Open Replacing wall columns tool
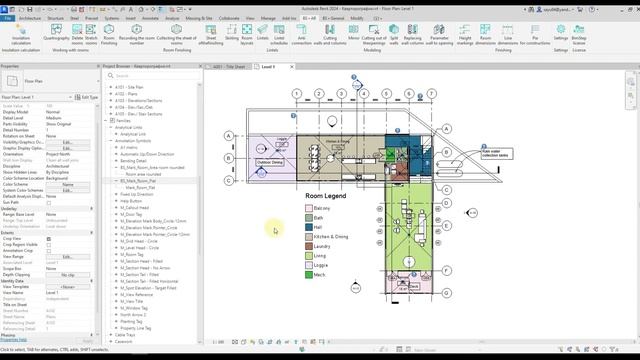 click(413, 34)
